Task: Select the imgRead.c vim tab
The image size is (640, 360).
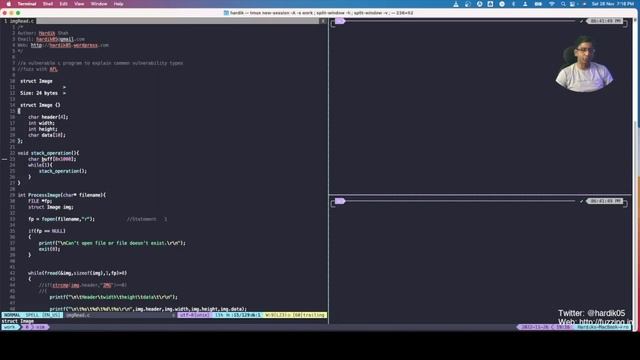Action: point(19,21)
